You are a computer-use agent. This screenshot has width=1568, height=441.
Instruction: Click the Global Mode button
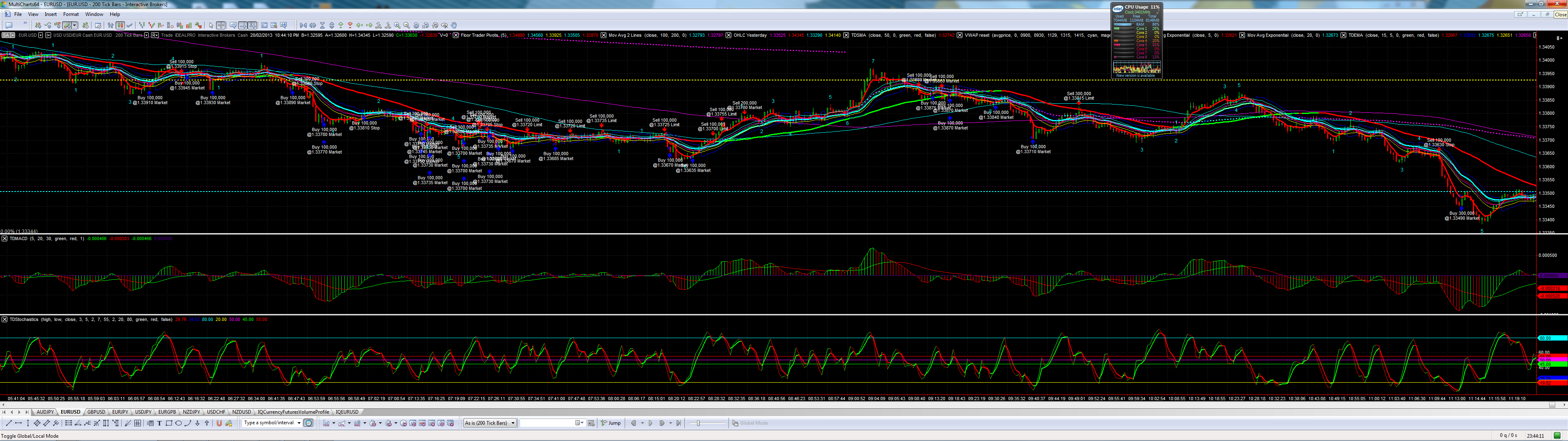pyautogui.click(x=750, y=423)
